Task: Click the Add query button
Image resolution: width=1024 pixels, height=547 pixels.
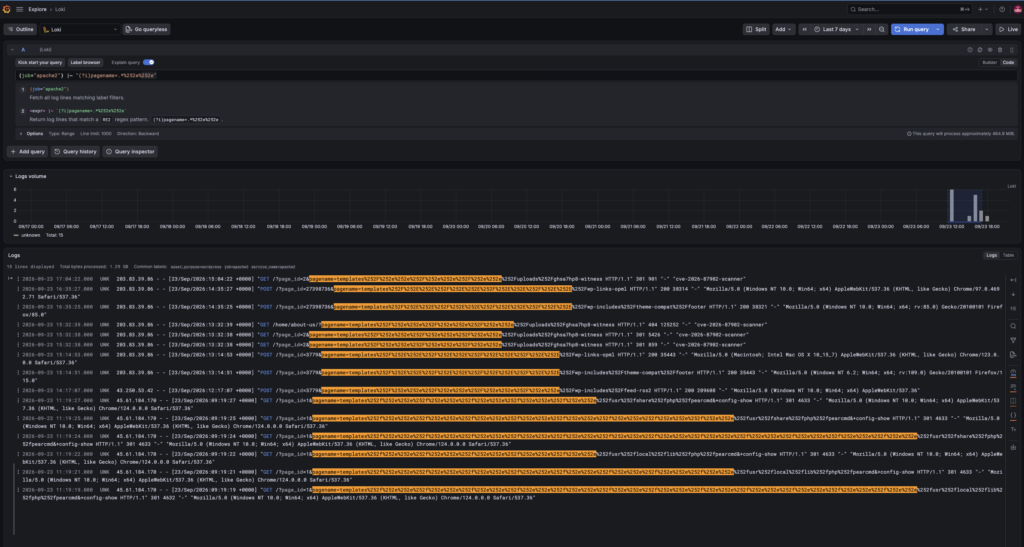Action: 27,151
